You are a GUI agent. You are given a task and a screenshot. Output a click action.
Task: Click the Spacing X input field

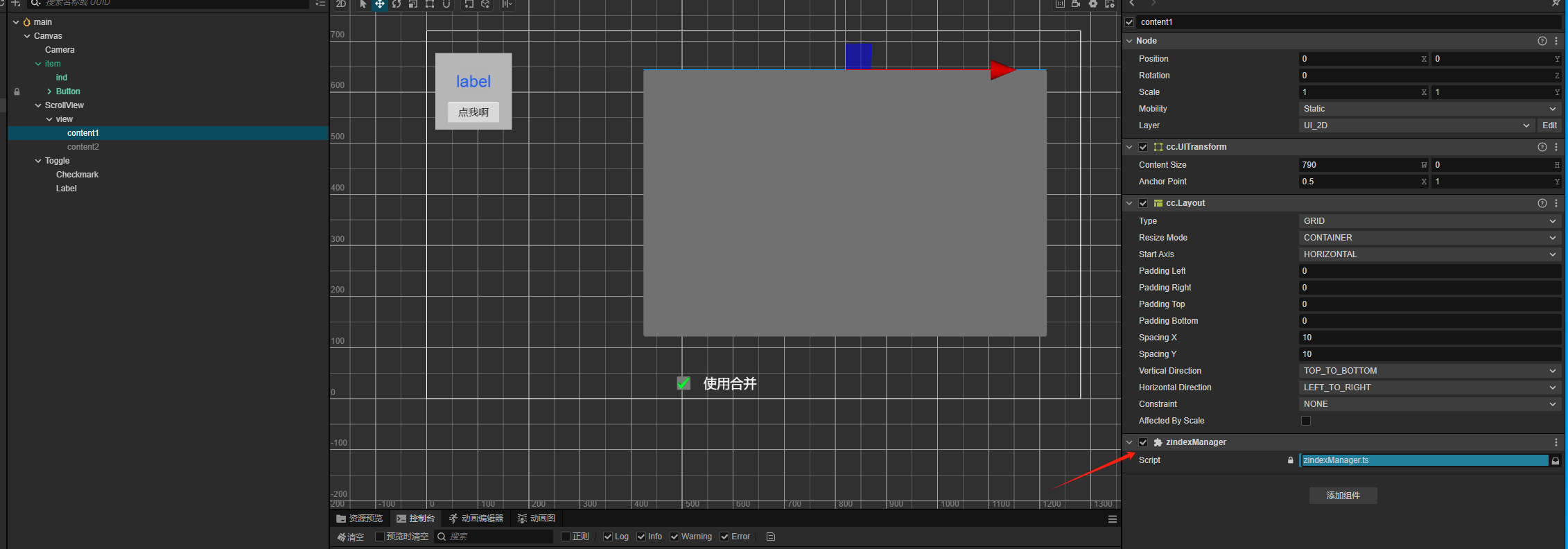pyautogui.click(x=1429, y=338)
